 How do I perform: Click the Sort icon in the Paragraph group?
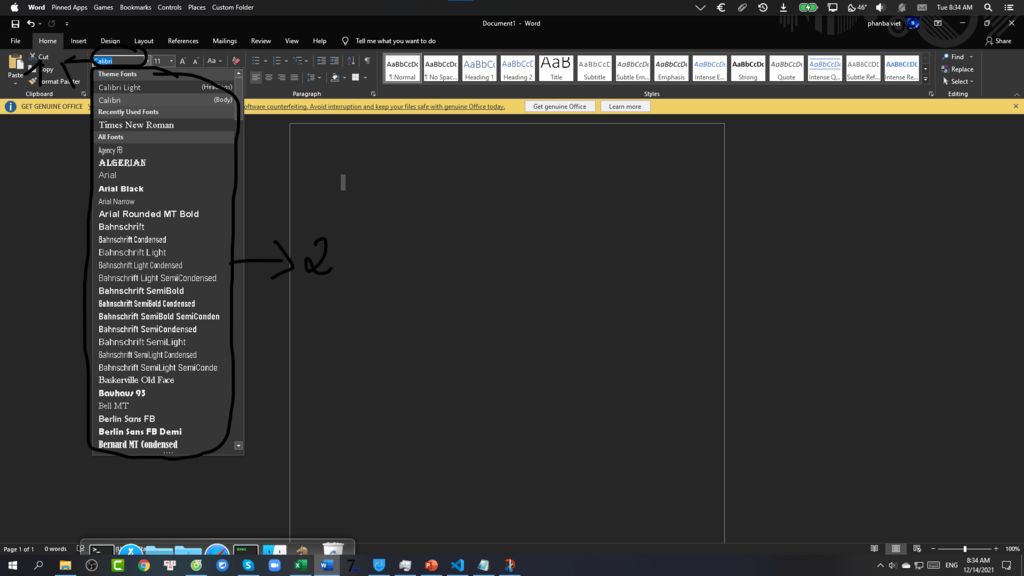(351, 61)
